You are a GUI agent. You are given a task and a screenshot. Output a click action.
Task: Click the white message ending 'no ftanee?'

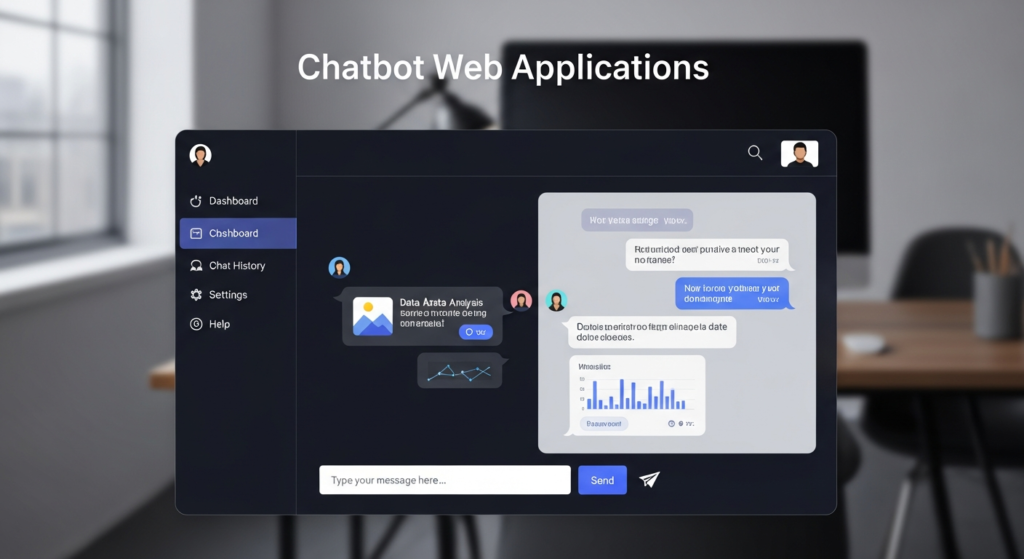tap(707, 255)
